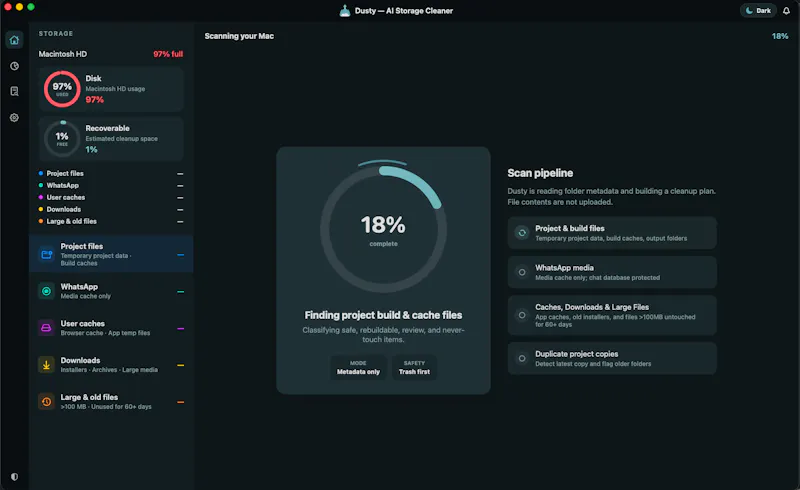
Task: Click the Safety Trash first chip
Action: click(414, 368)
